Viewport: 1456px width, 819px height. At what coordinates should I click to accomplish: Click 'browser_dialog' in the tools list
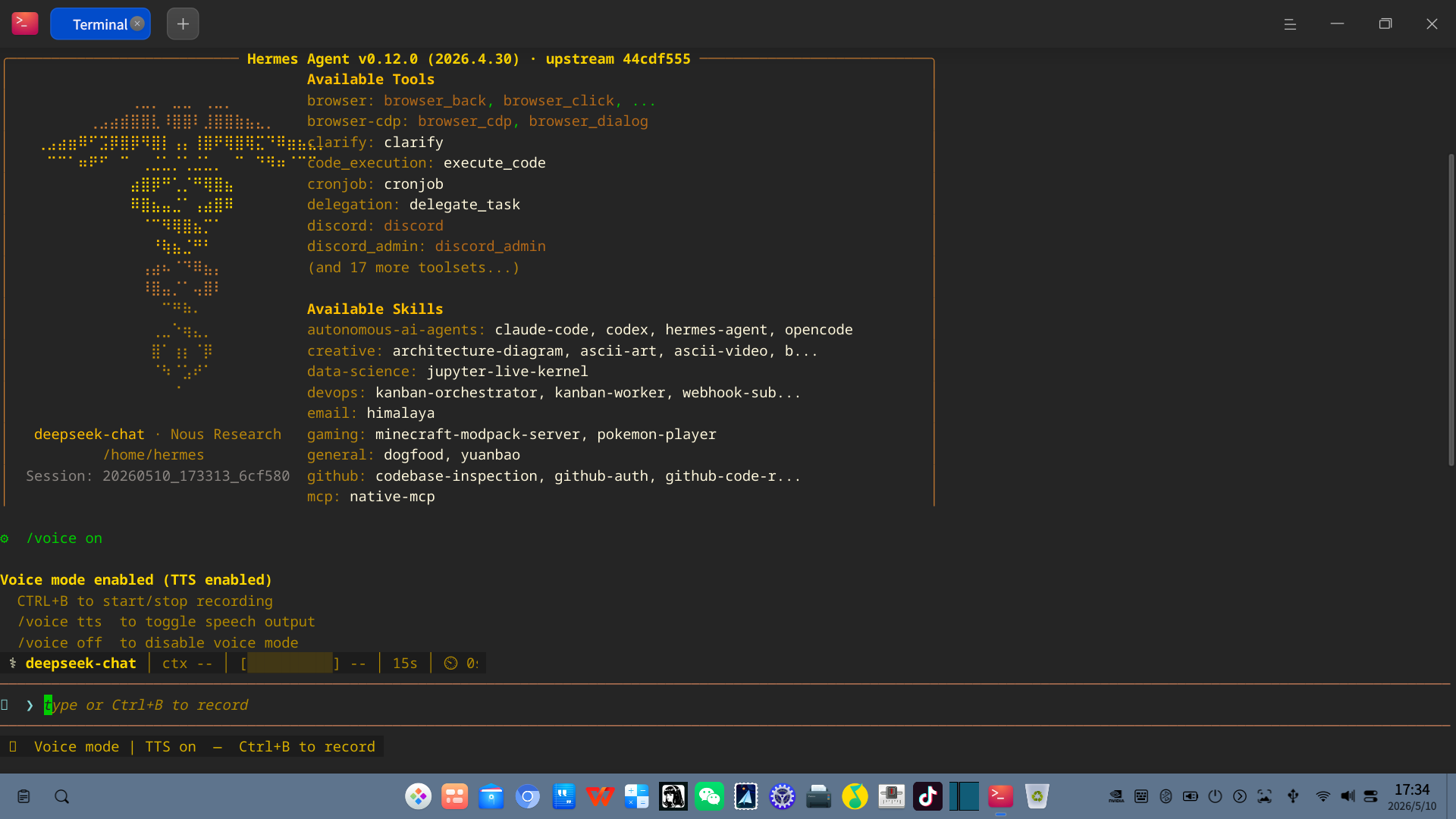(588, 121)
